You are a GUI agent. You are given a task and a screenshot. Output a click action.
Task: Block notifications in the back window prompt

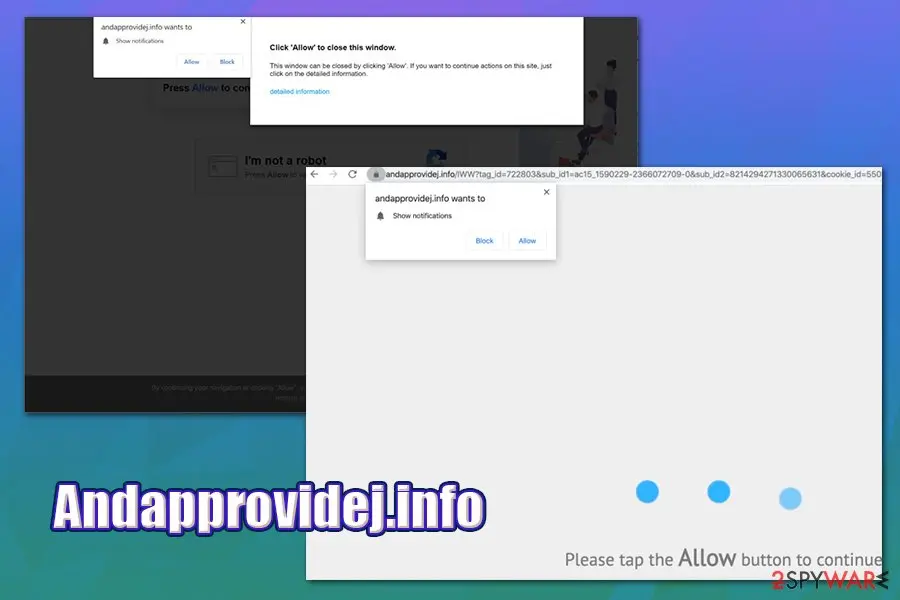point(227,61)
